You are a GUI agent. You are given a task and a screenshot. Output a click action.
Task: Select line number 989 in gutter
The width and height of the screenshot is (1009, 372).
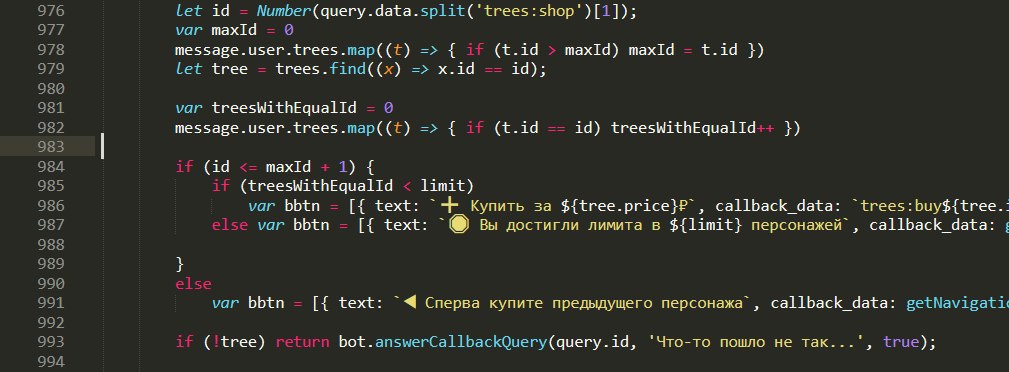click(x=51, y=264)
